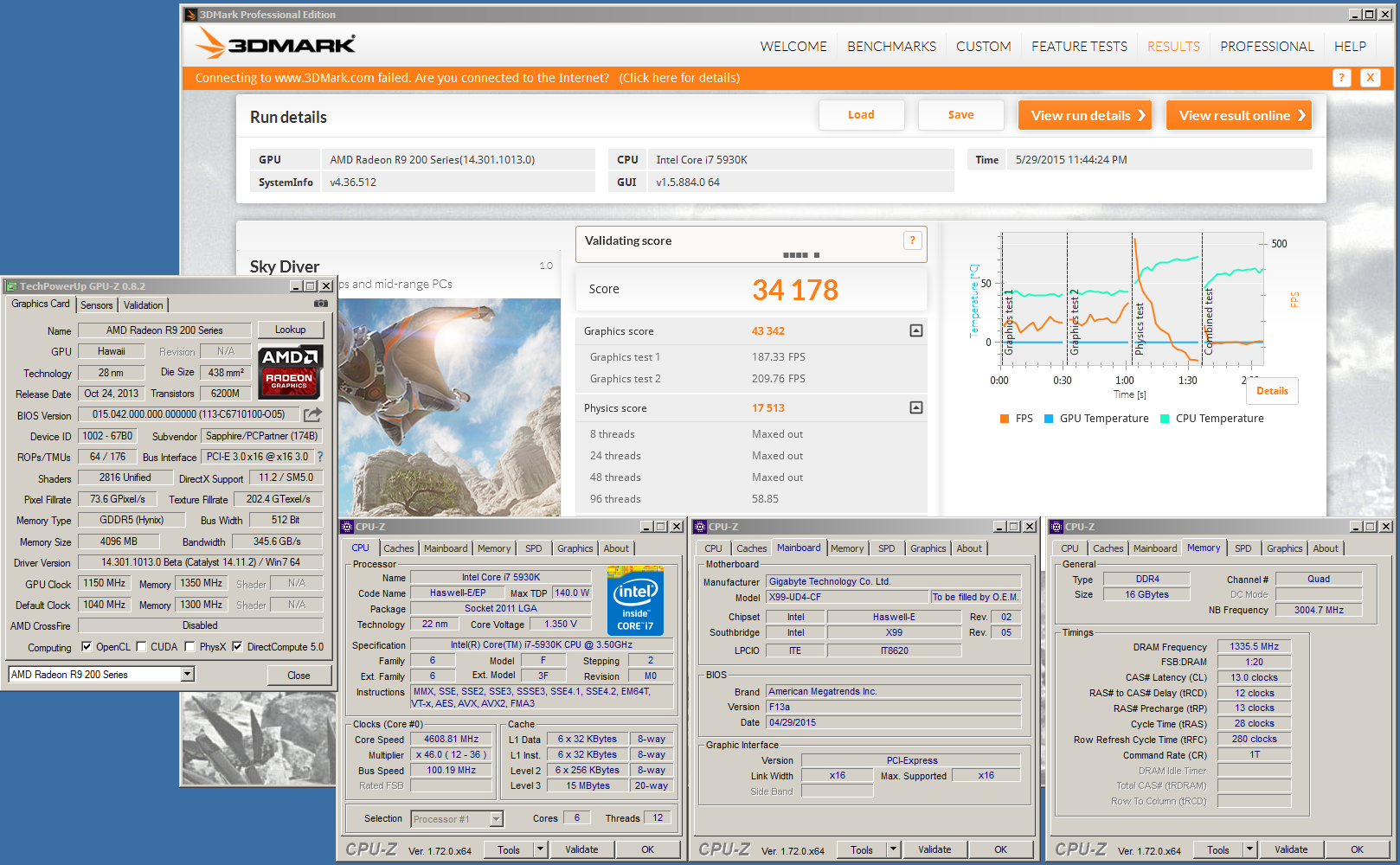The height and width of the screenshot is (865, 1400).
Task: Toggle the CUDA checkbox in GPU-Z
Action: tap(141, 646)
